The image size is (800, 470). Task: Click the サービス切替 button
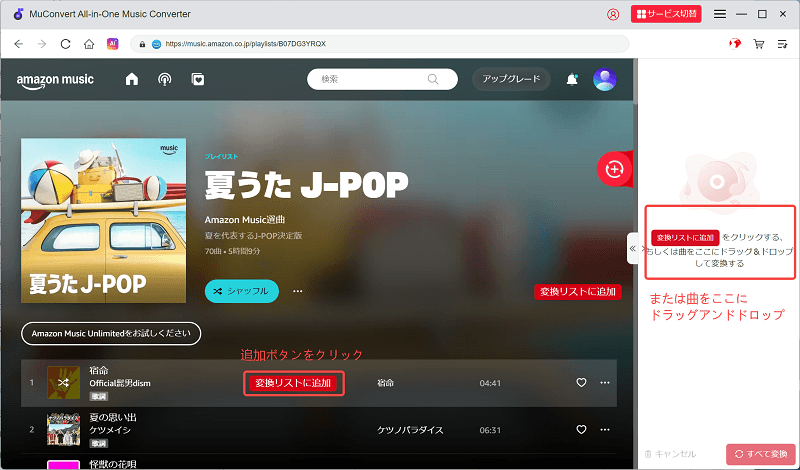[x=666, y=14]
